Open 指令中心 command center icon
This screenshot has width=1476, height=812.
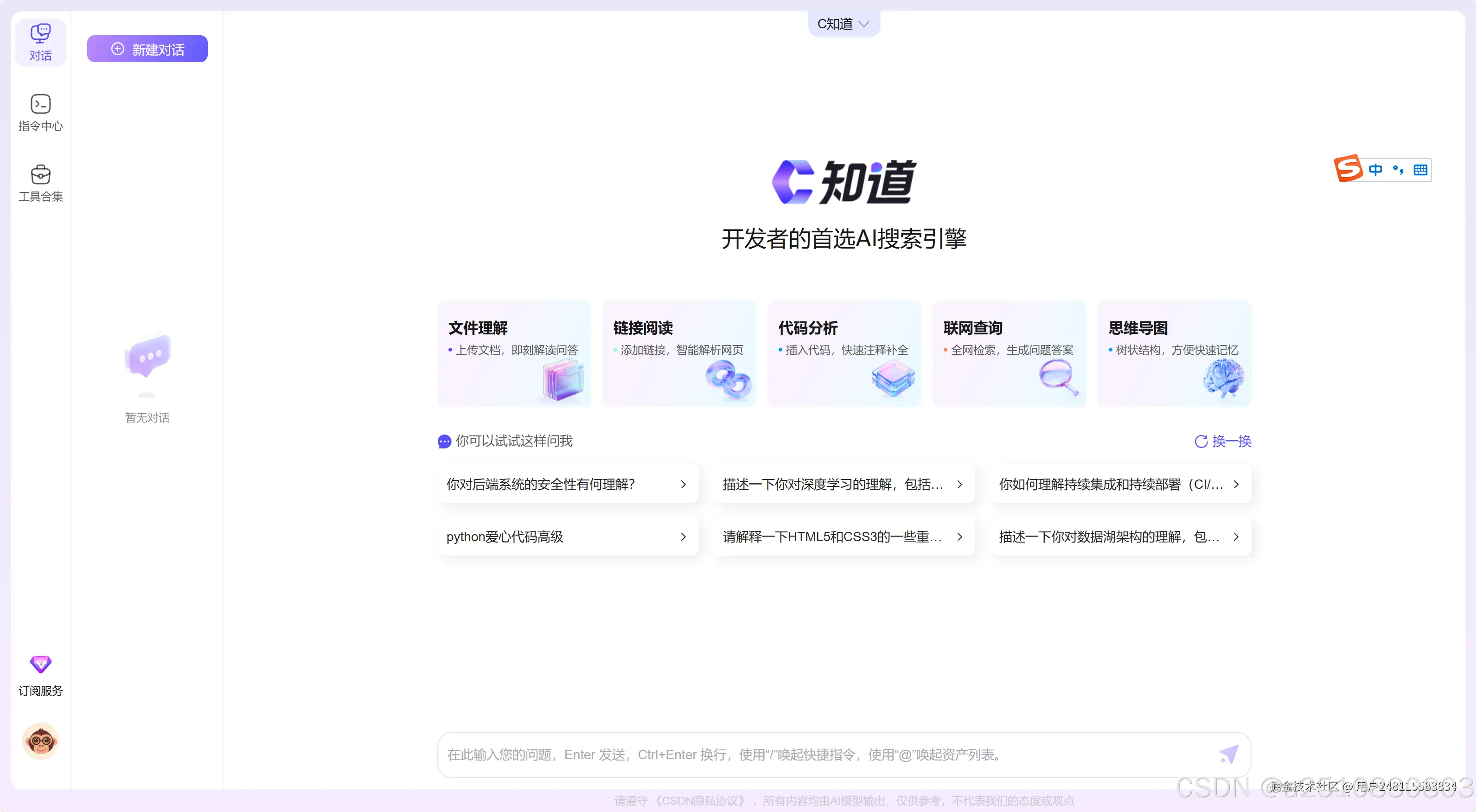point(40,104)
